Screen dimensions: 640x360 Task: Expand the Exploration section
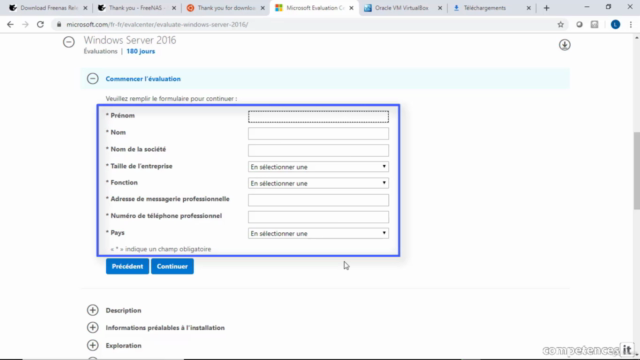coord(93,345)
